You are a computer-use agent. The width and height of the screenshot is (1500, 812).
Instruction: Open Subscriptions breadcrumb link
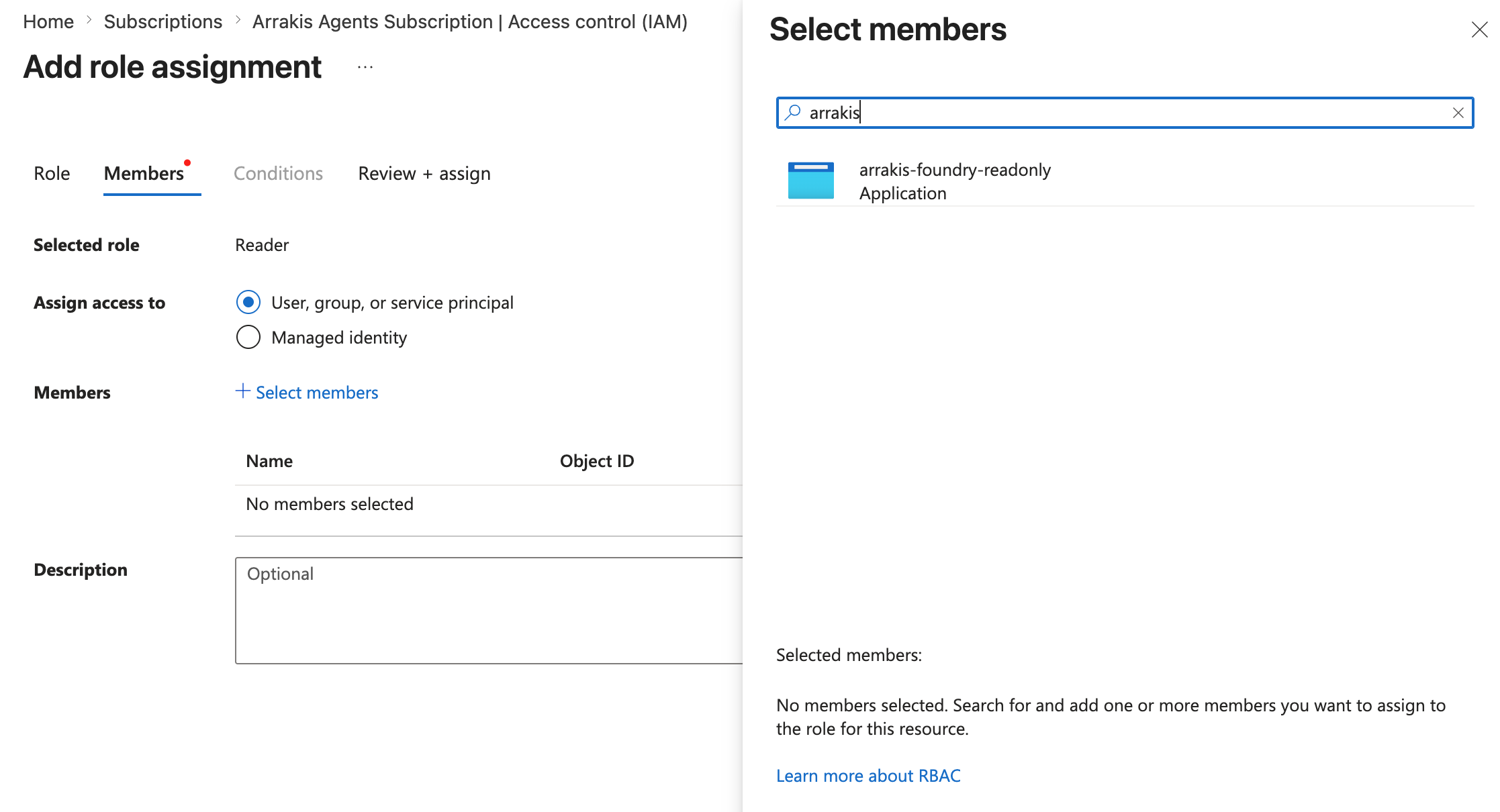(163, 21)
